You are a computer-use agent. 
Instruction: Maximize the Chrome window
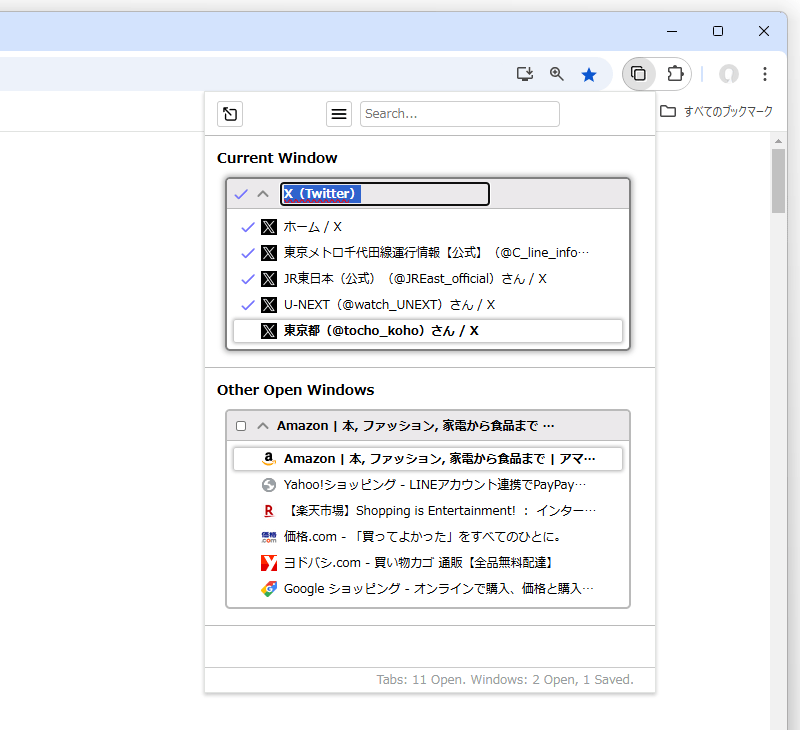(718, 31)
